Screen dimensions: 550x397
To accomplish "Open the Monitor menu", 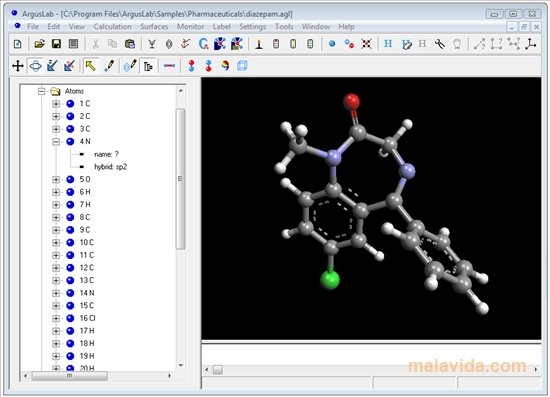I will coord(190,27).
